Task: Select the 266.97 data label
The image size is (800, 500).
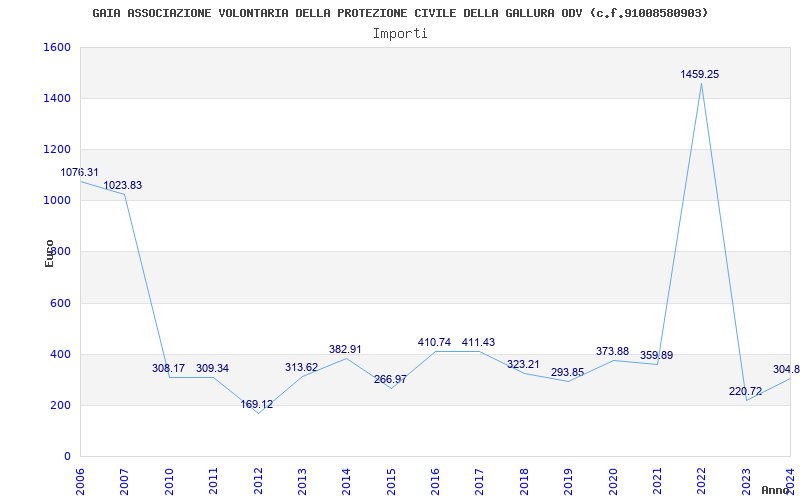Action: click(390, 380)
